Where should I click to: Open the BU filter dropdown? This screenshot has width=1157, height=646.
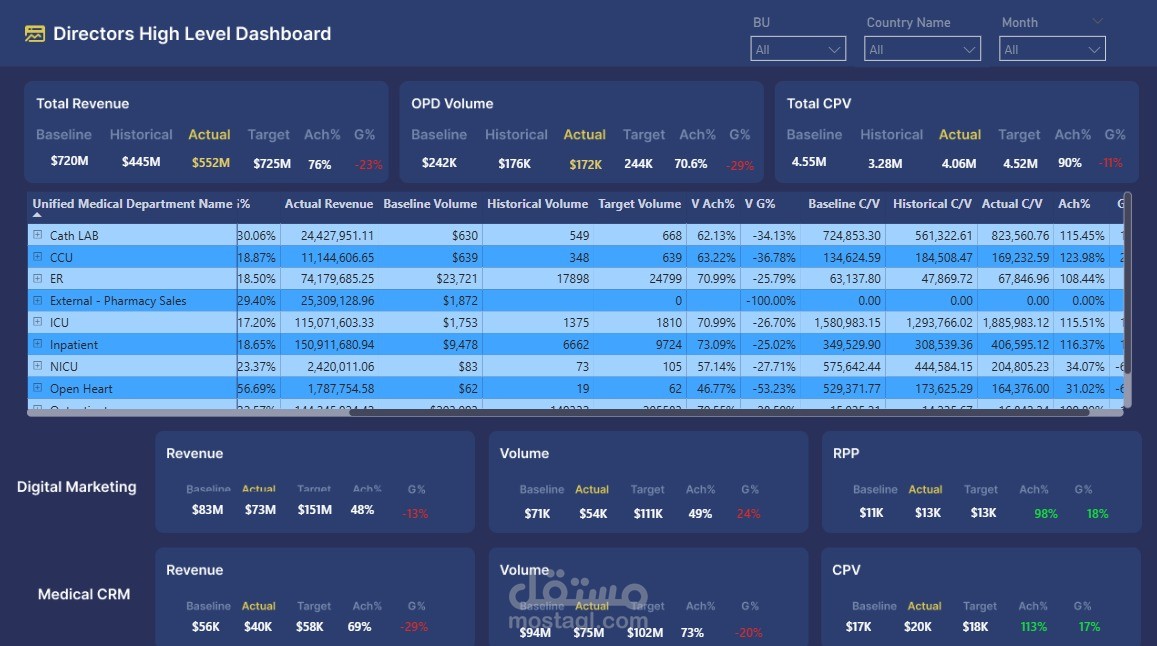pyautogui.click(x=797, y=47)
